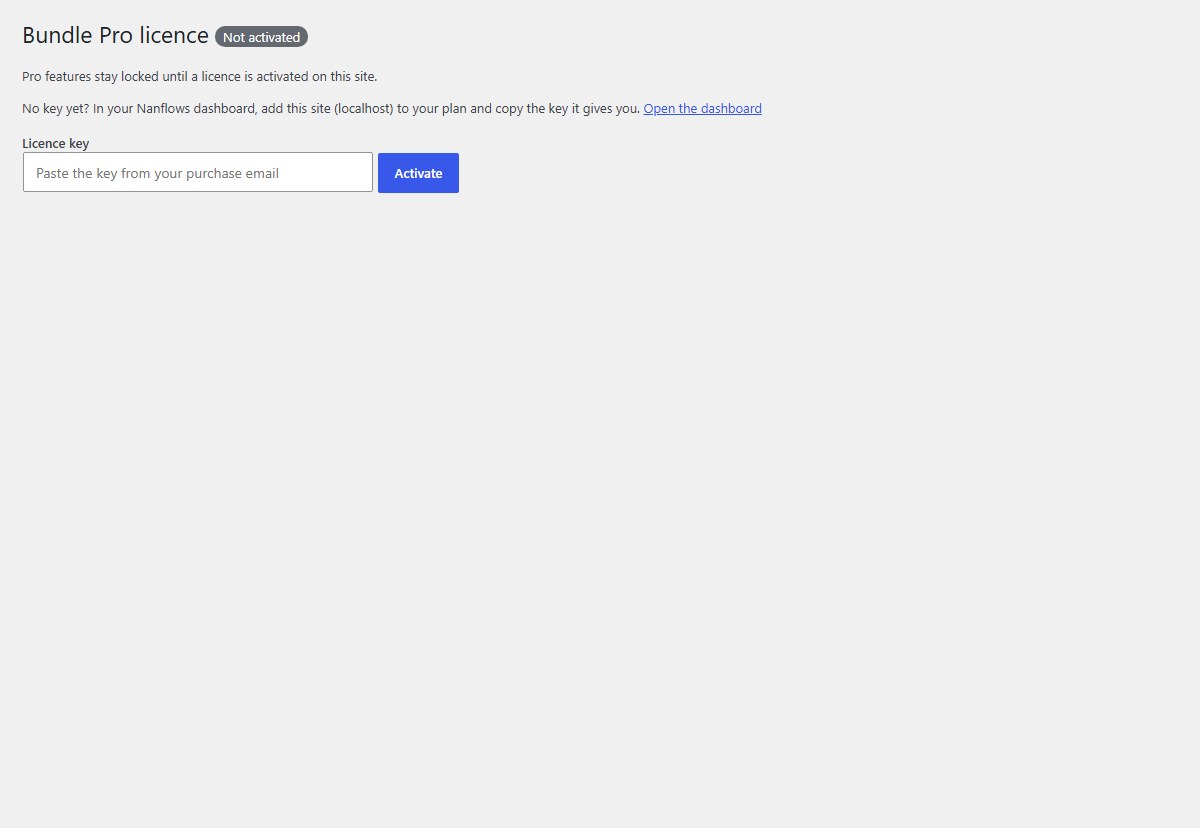Click the 'Licence key' field label
Viewport: 1200px width, 828px height.
56,143
